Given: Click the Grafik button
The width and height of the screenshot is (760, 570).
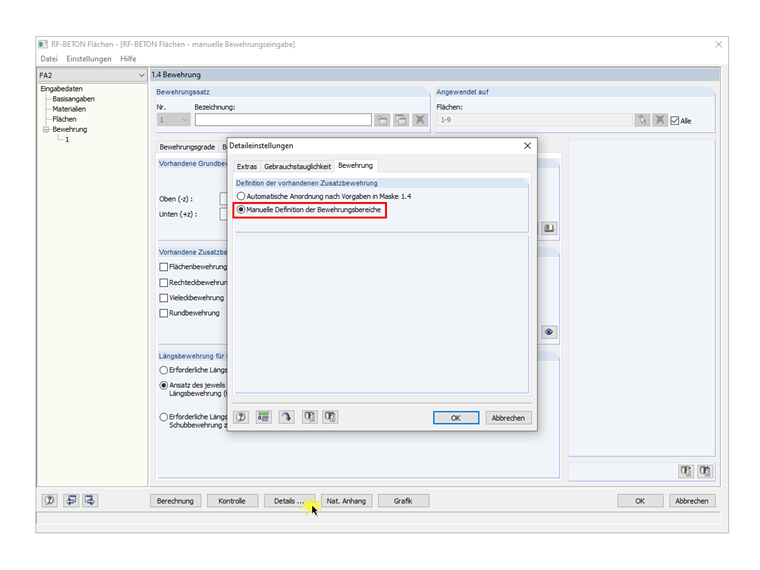Looking at the screenshot, I should click(x=403, y=501).
